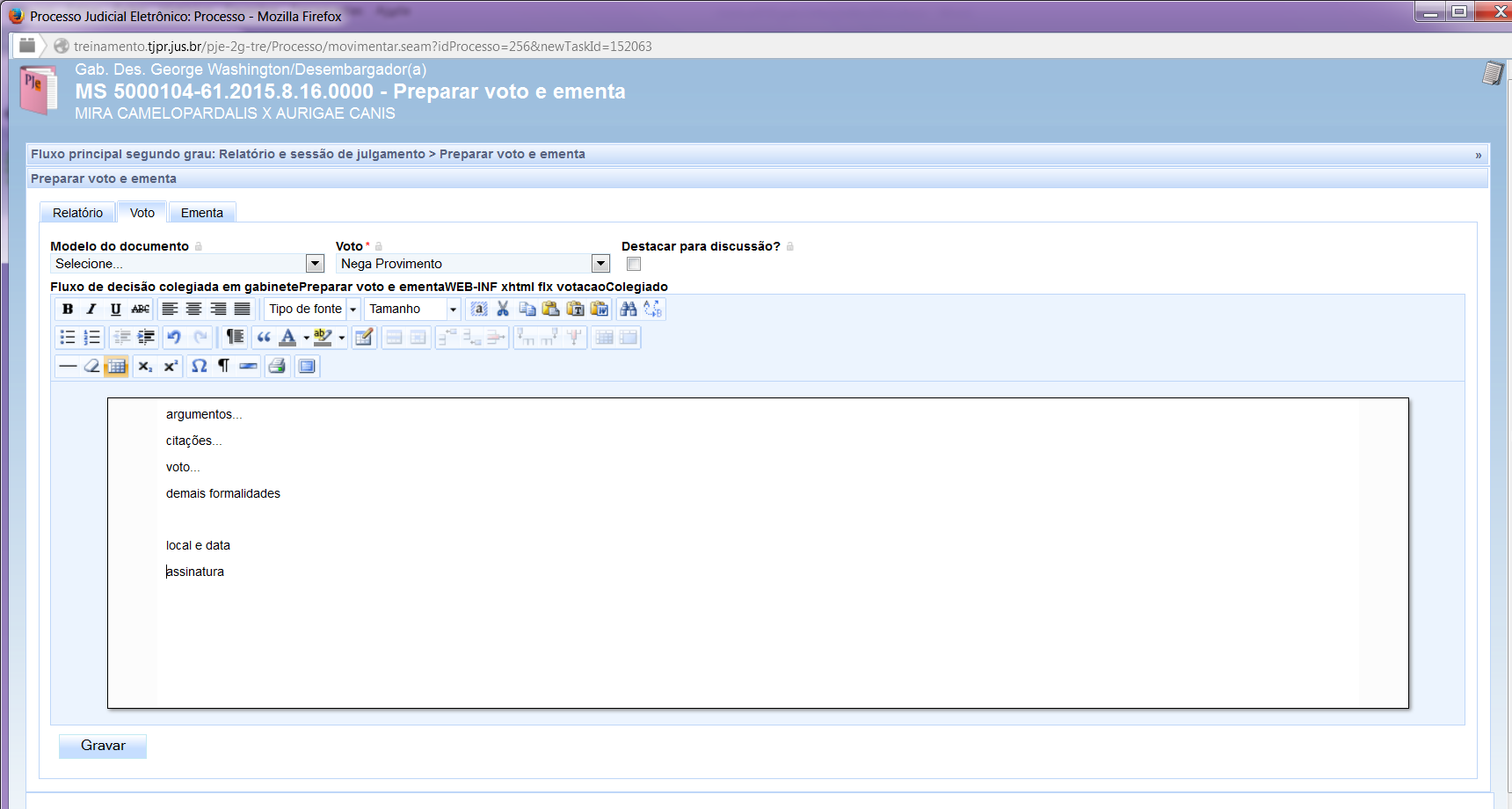The image size is (1512, 809).
Task: Increase paragraph indent
Action: point(146,338)
